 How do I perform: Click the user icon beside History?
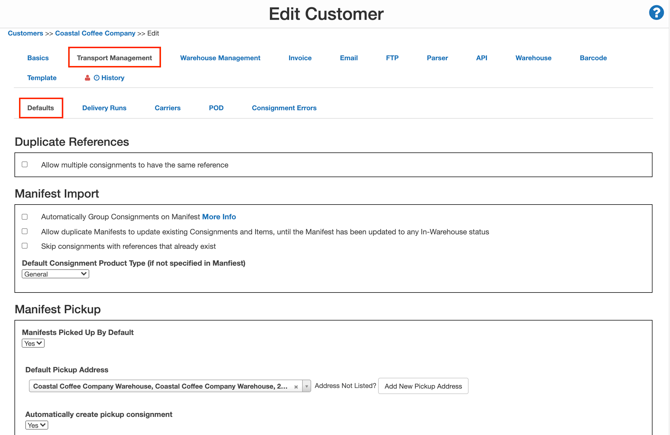click(x=87, y=78)
